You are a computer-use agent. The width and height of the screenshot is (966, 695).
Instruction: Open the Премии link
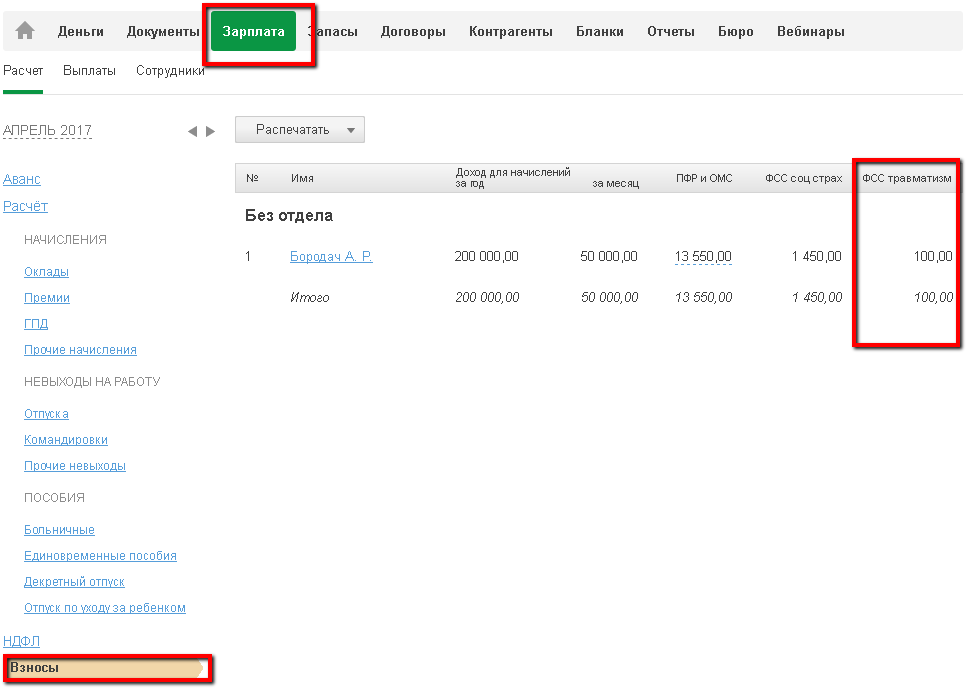coord(47,298)
